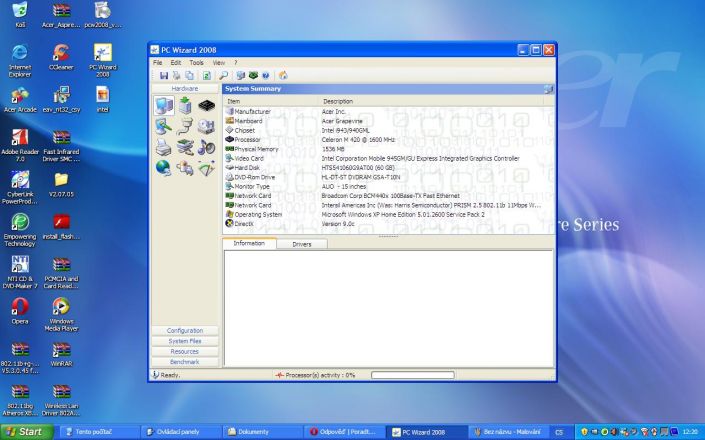This screenshot has height=440, width=705.
Task: Select the Drives disk icon
Action: [206, 126]
